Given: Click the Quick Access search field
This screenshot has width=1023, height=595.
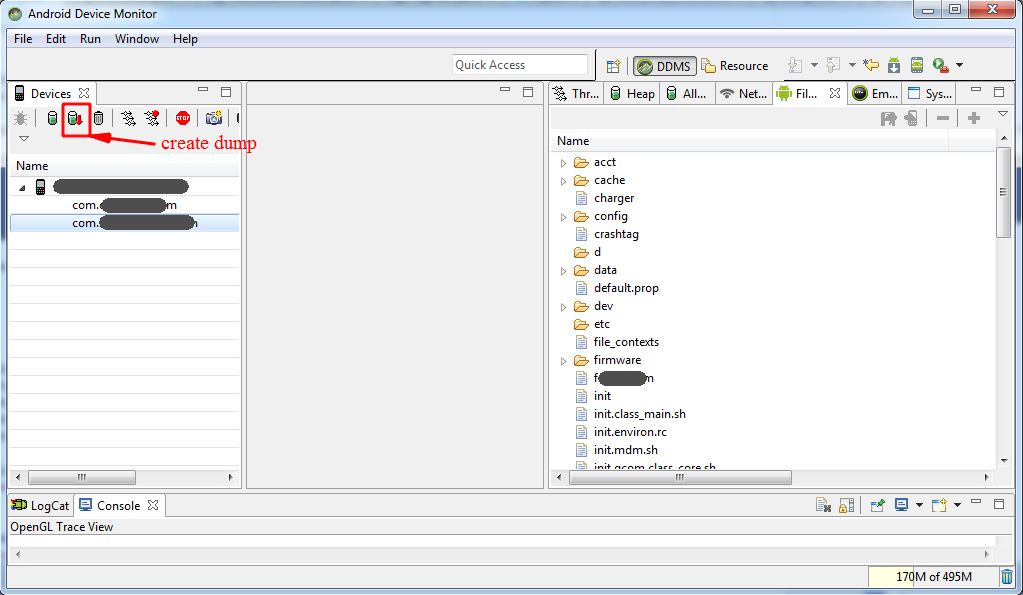Looking at the screenshot, I should (x=519, y=65).
